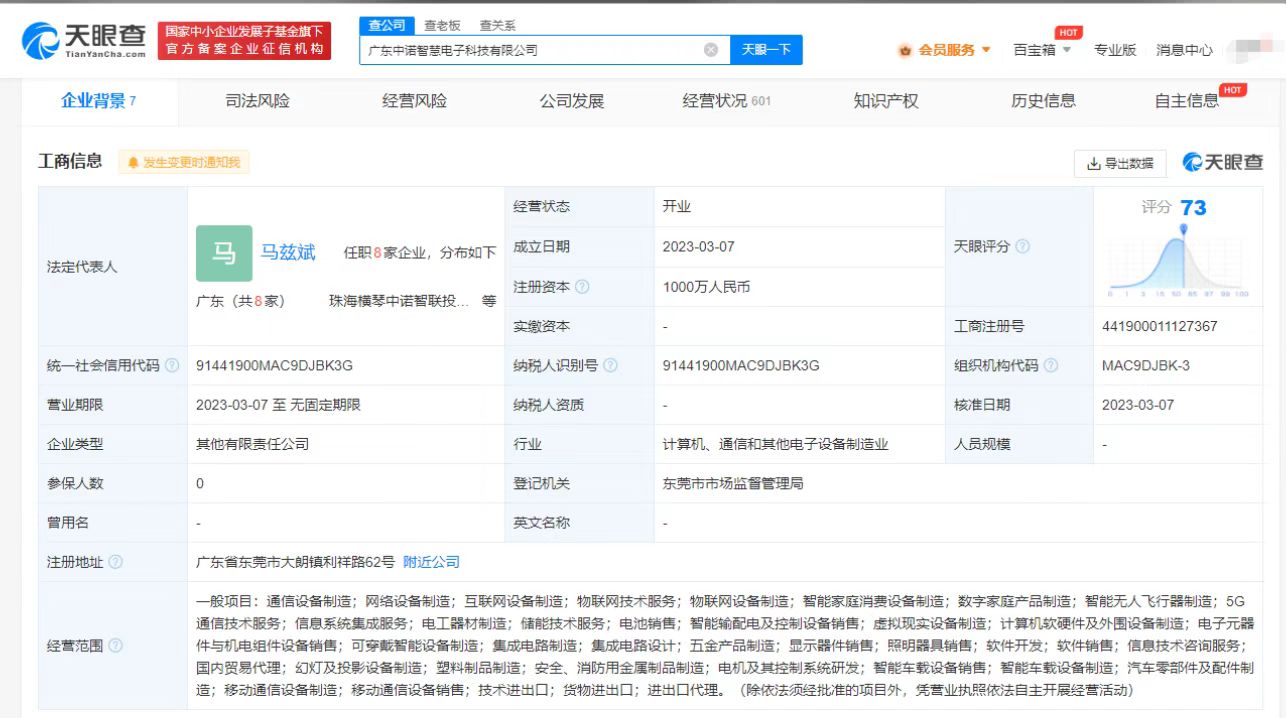Click the 发生变更时通知我 button
Viewport: 1286px width, 718px height.
click(183, 162)
